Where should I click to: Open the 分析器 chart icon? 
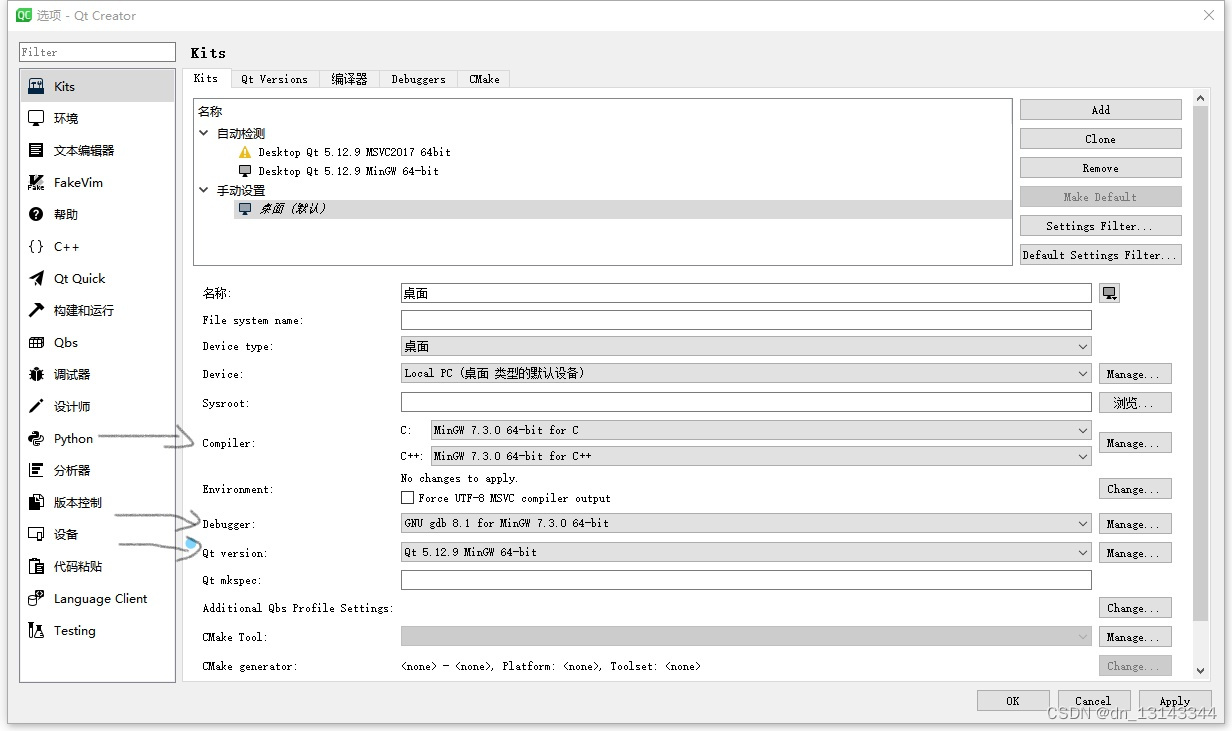[x=36, y=470]
